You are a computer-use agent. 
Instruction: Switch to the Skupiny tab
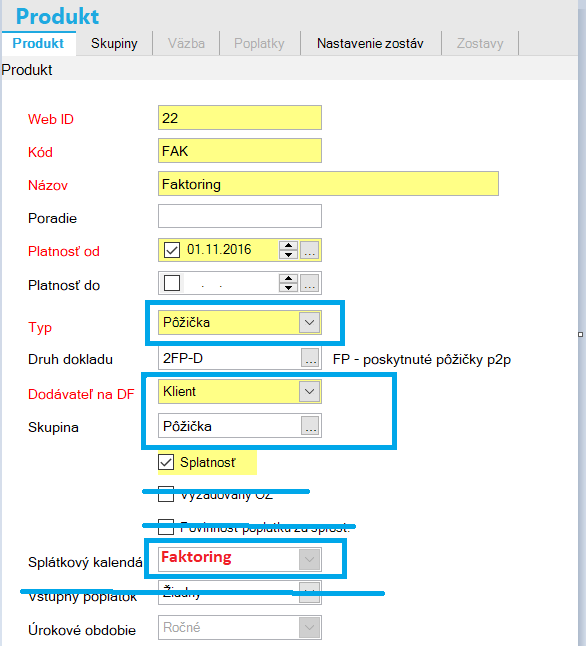click(x=114, y=43)
